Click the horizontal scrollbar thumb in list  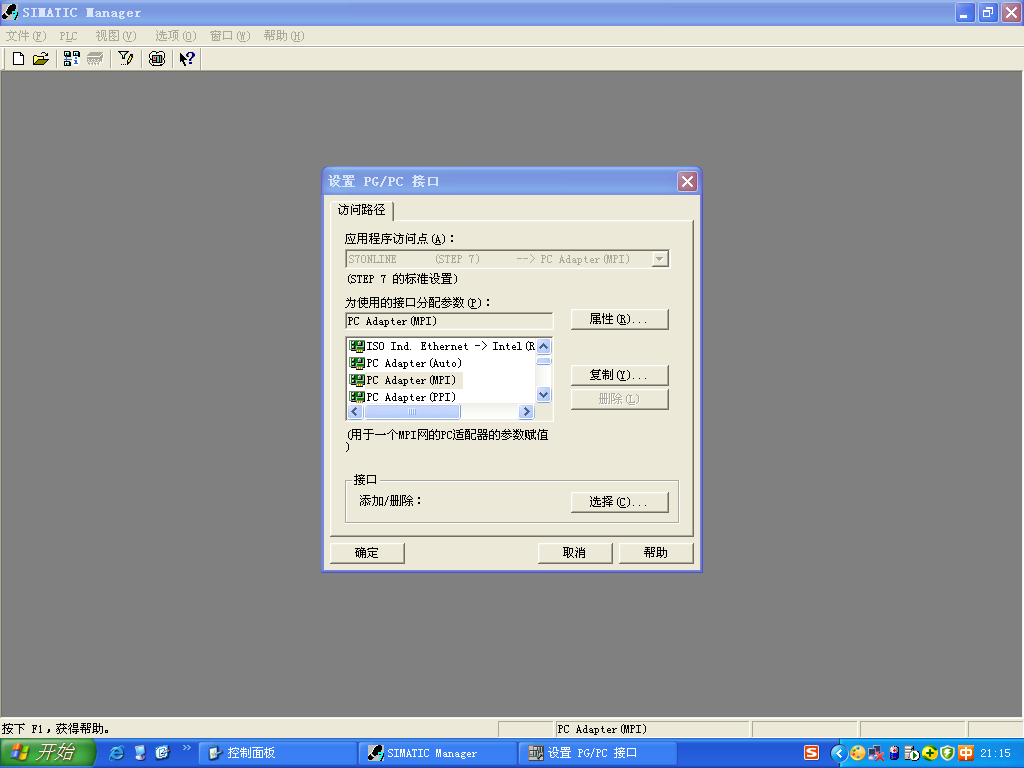pos(411,412)
